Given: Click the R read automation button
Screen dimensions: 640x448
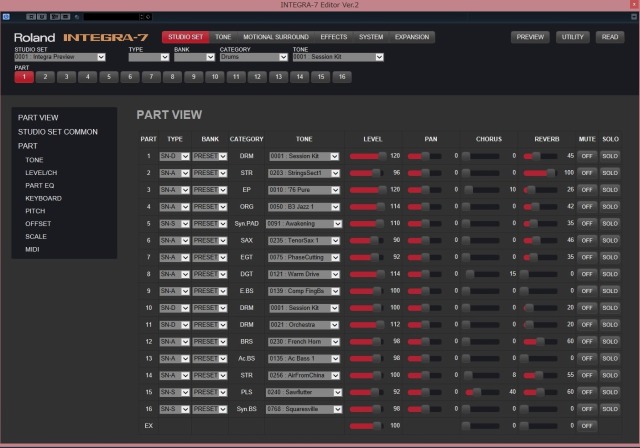Looking at the screenshot, I should coord(31,17).
